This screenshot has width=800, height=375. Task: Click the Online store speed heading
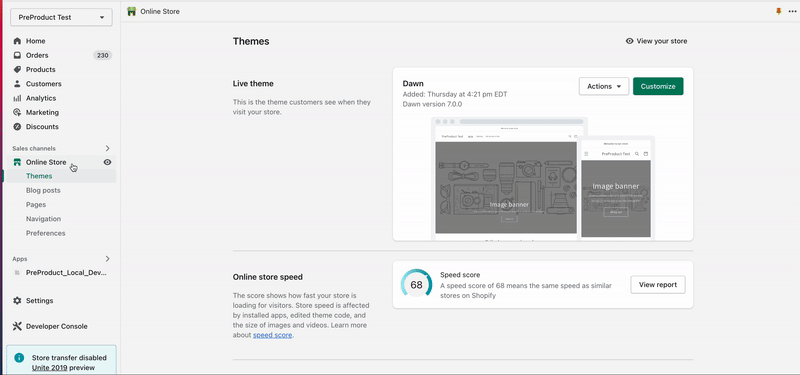pos(267,277)
